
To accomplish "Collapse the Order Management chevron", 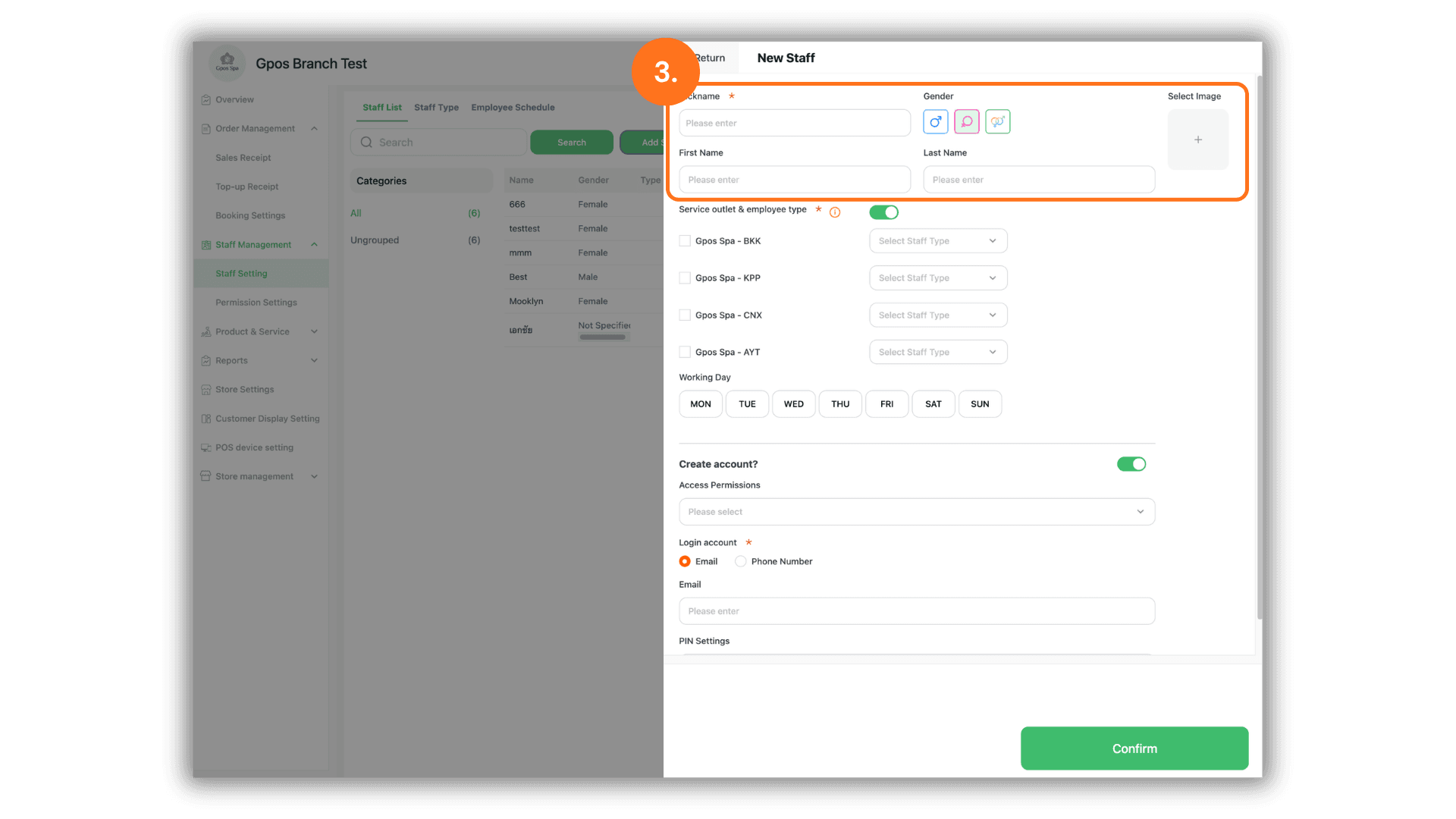I will click(314, 128).
